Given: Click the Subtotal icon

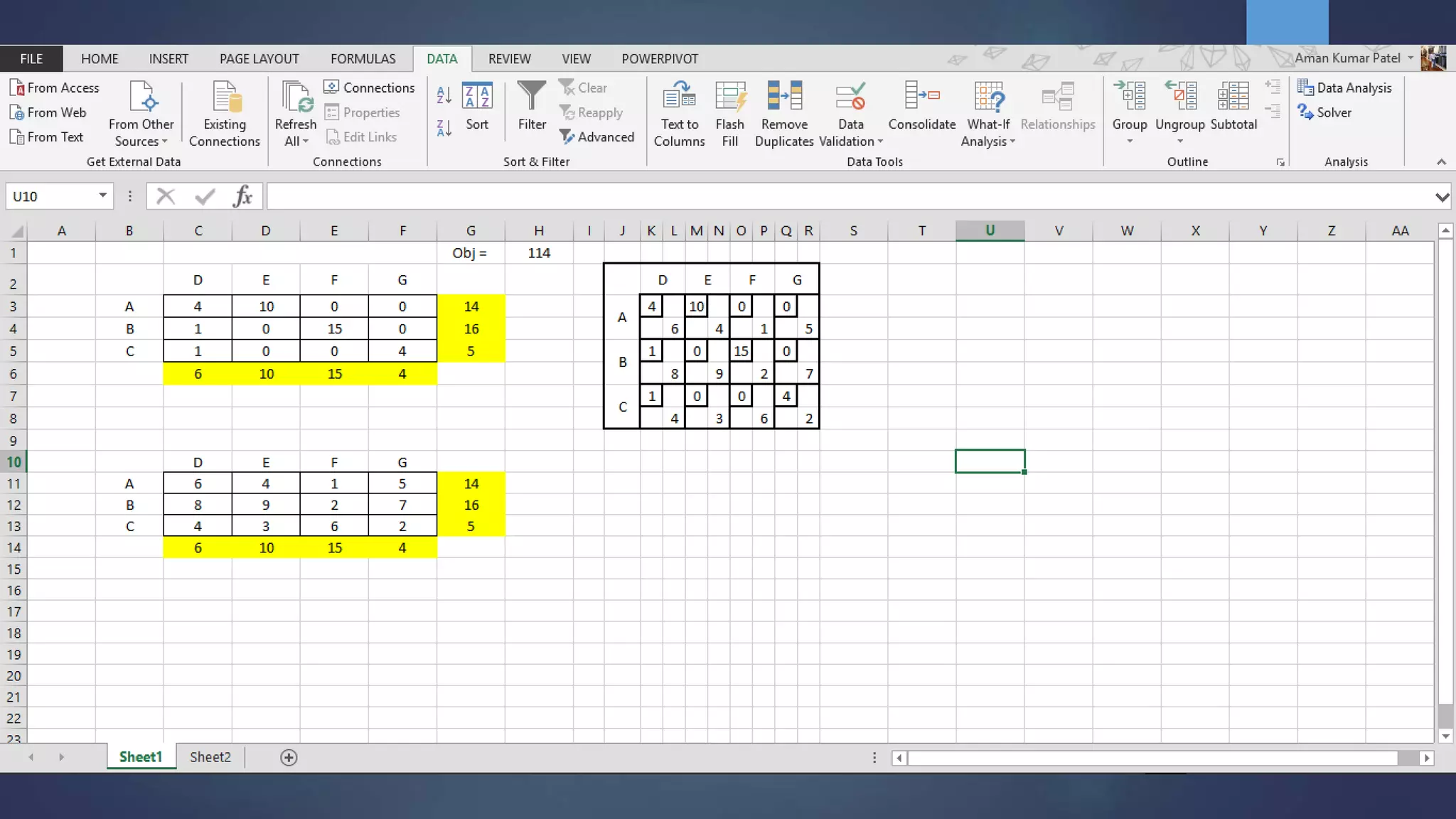Looking at the screenshot, I should (1233, 97).
